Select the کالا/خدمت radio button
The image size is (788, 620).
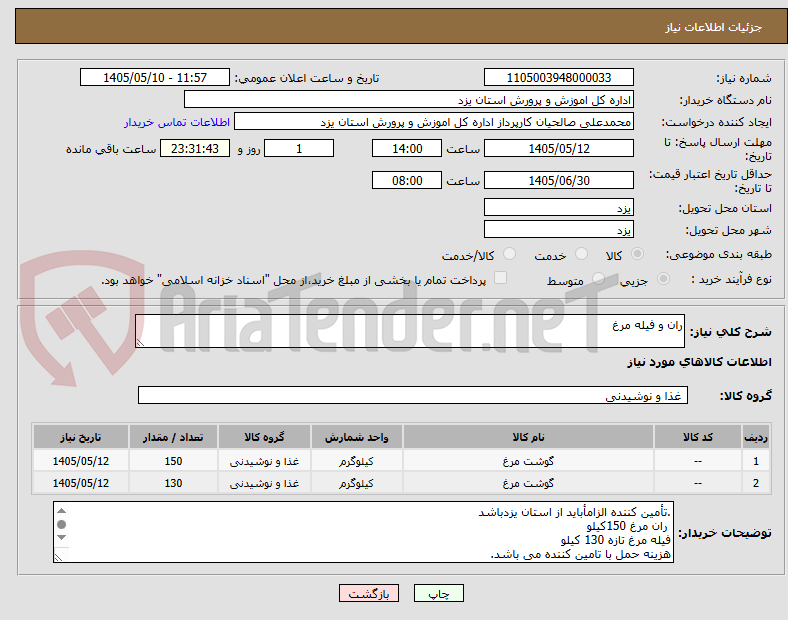pos(510,254)
